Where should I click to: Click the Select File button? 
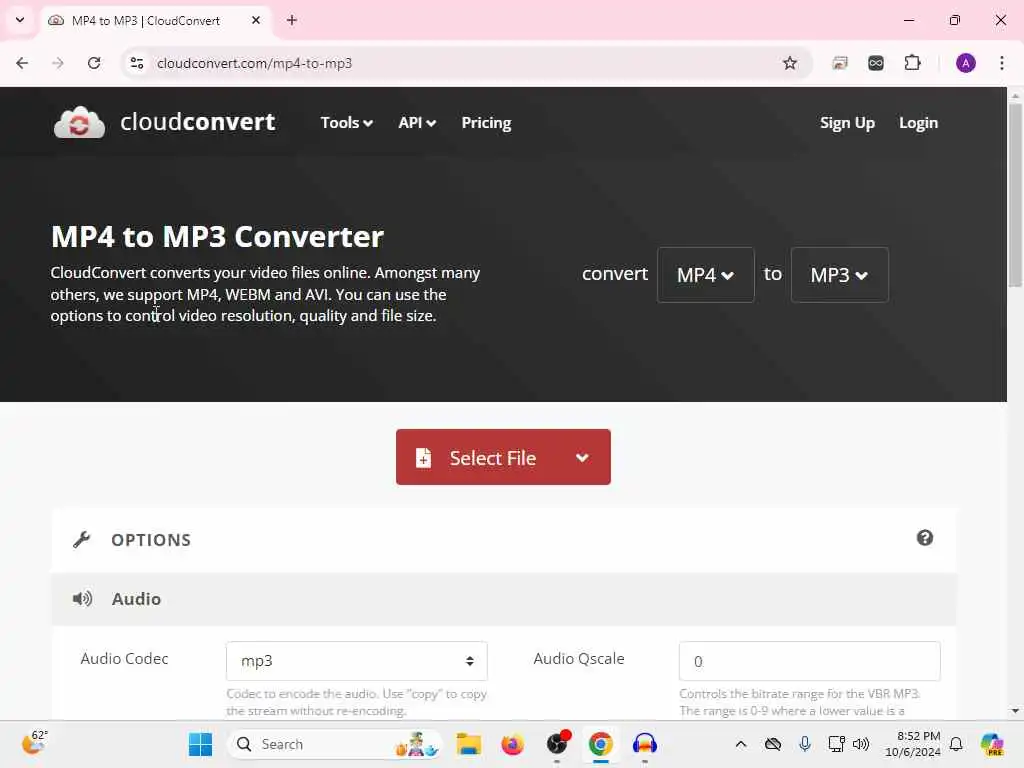pyautogui.click(x=503, y=457)
